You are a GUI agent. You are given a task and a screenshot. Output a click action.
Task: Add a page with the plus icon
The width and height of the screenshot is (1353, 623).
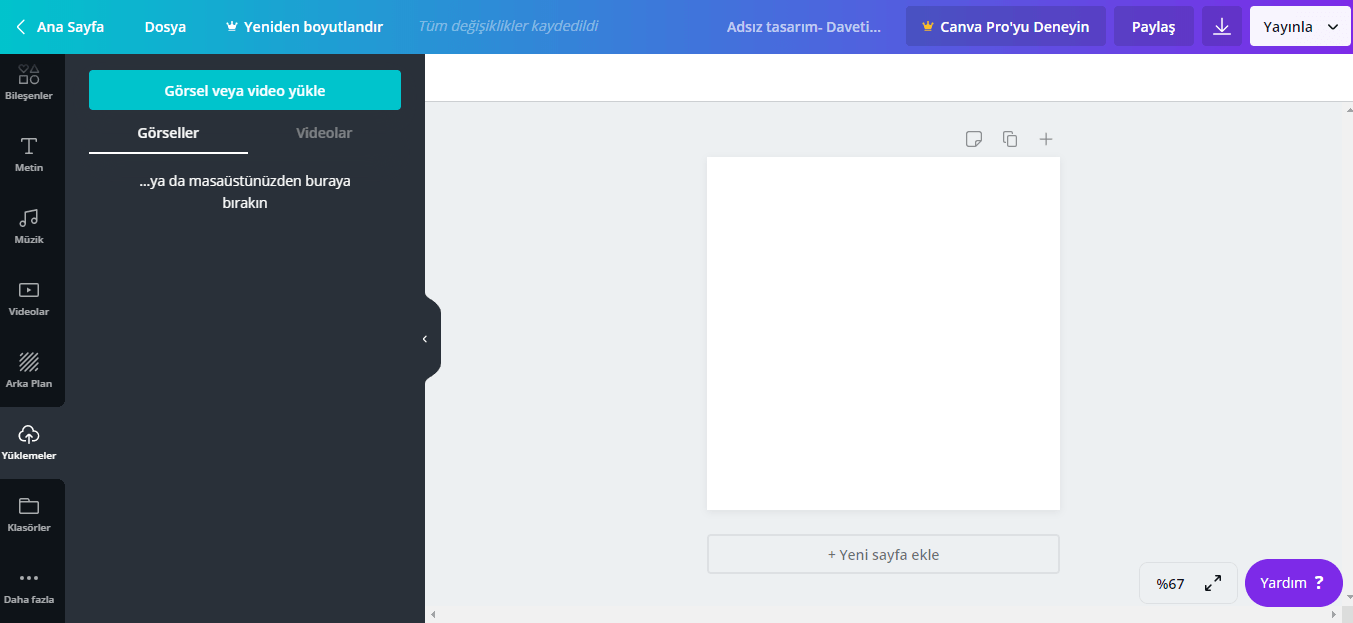coord(1046,139)
